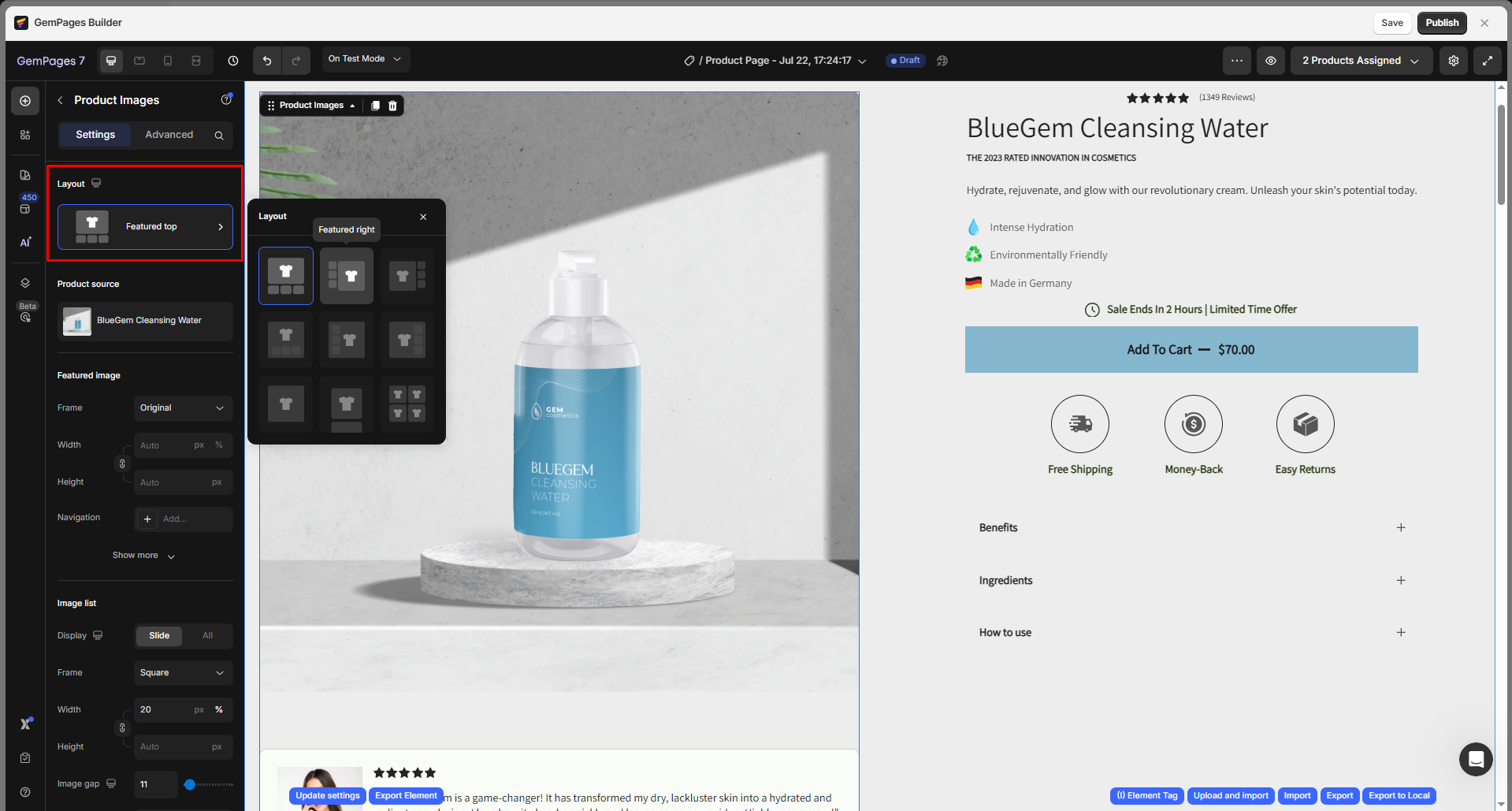Click Export to Local button
The height and width of the screenshot is (811, 1512).
[x=1399, y=796]
